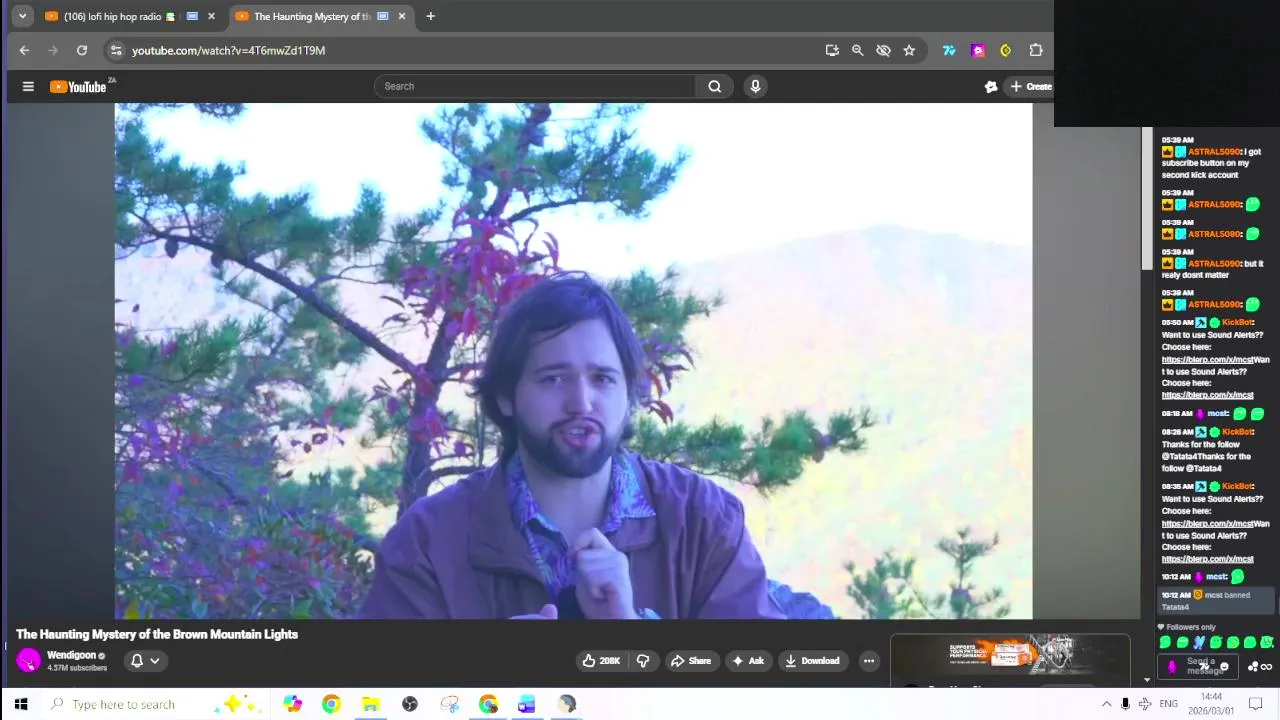Open the taskbar clock and calendar
This screenshot has height=720, width=1280.
point(1211,704)
